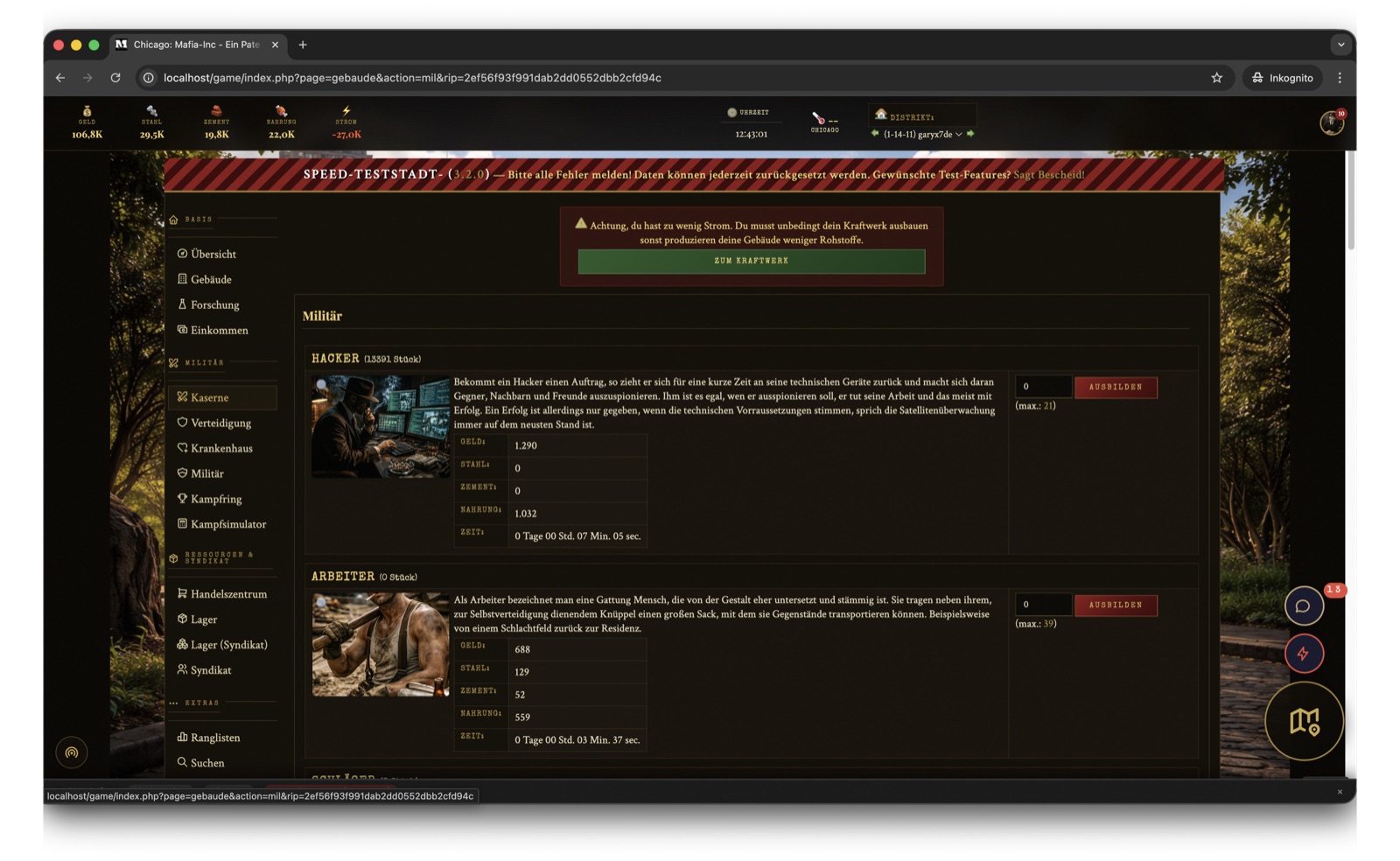Click the Übersicht sidebar icon
The image size is (1400, 861).
[x=182, y=254]
